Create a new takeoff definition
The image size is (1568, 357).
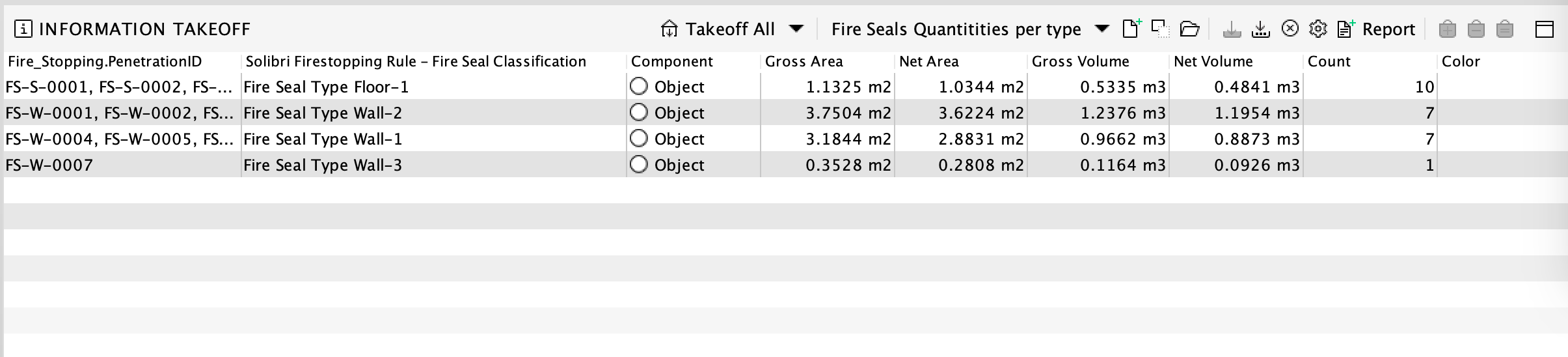[1132, 29]
